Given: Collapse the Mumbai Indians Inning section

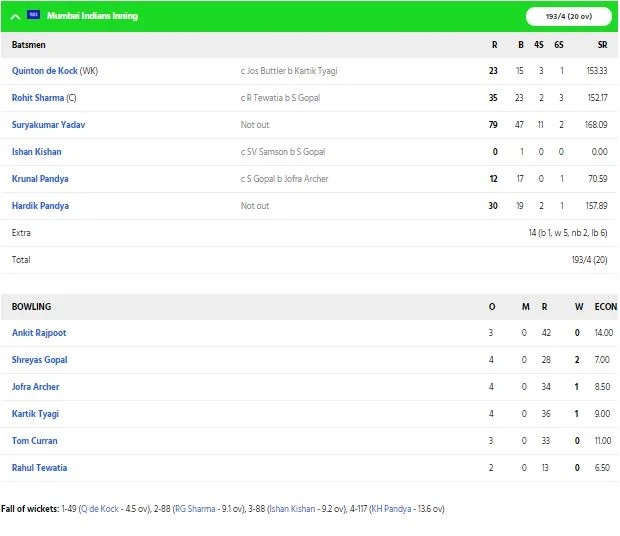Looking at the screenshot, I should click(15, 17).
